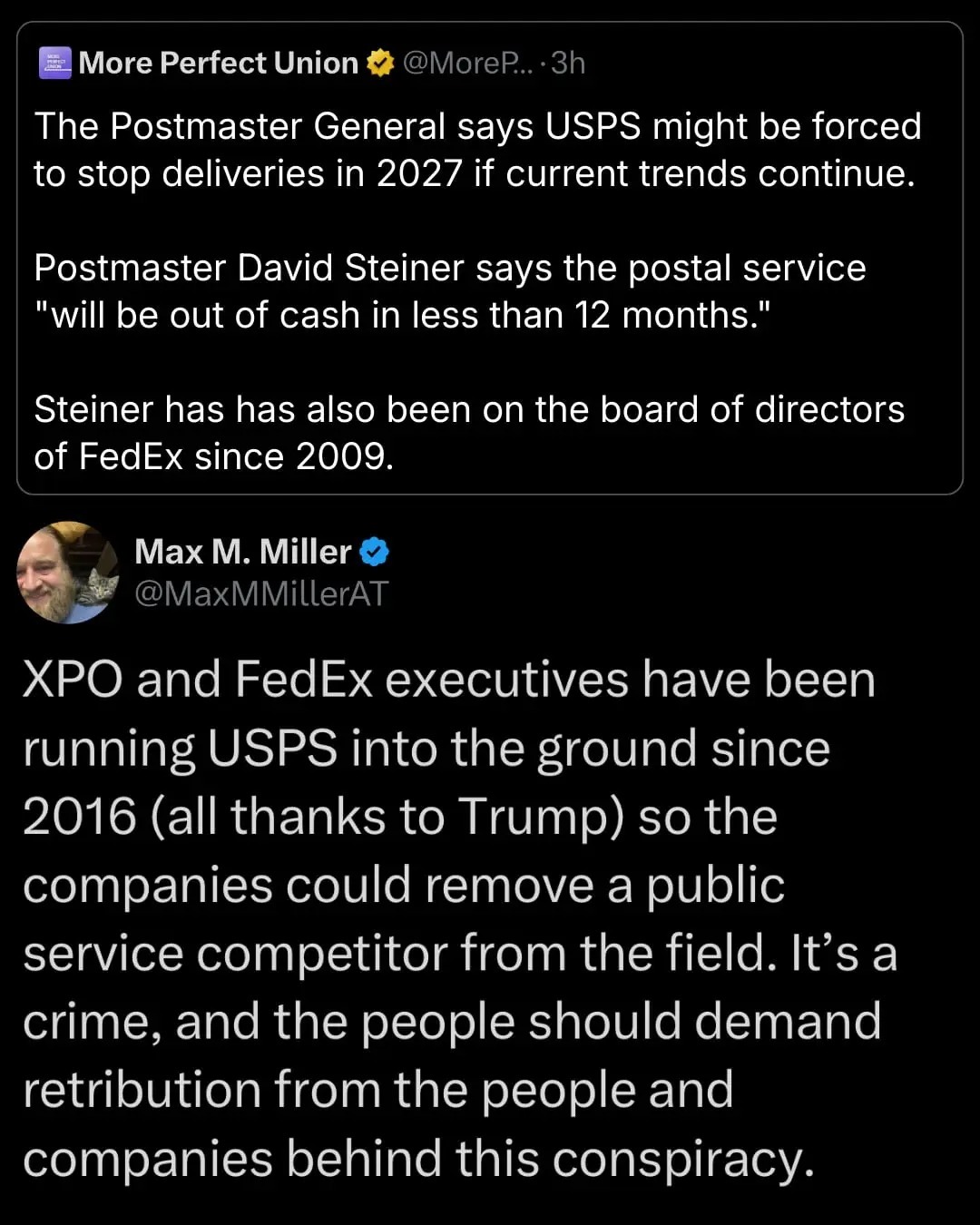Open Max M. Miller's profile picture
This screenshot has height=1225, width=980.
(68, 573)
